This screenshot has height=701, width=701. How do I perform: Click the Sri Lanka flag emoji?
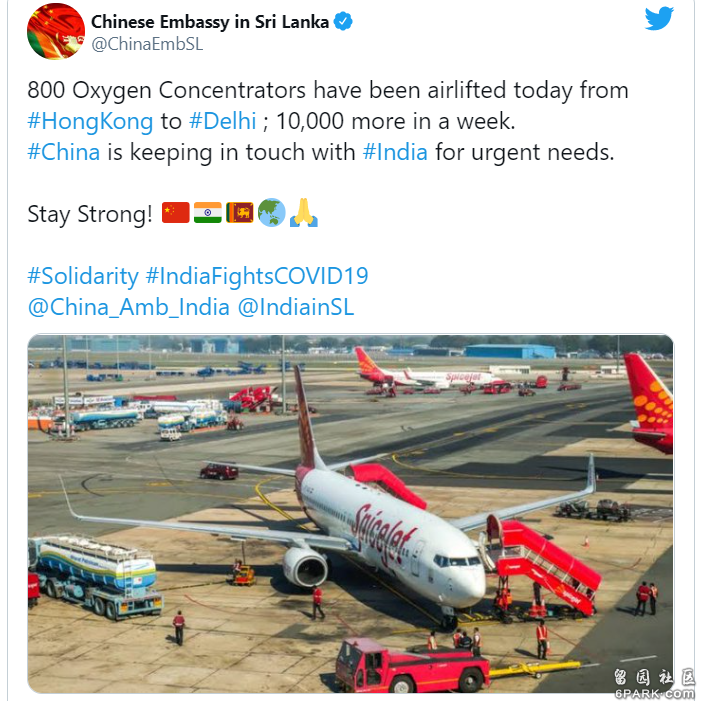click(240, 212)
